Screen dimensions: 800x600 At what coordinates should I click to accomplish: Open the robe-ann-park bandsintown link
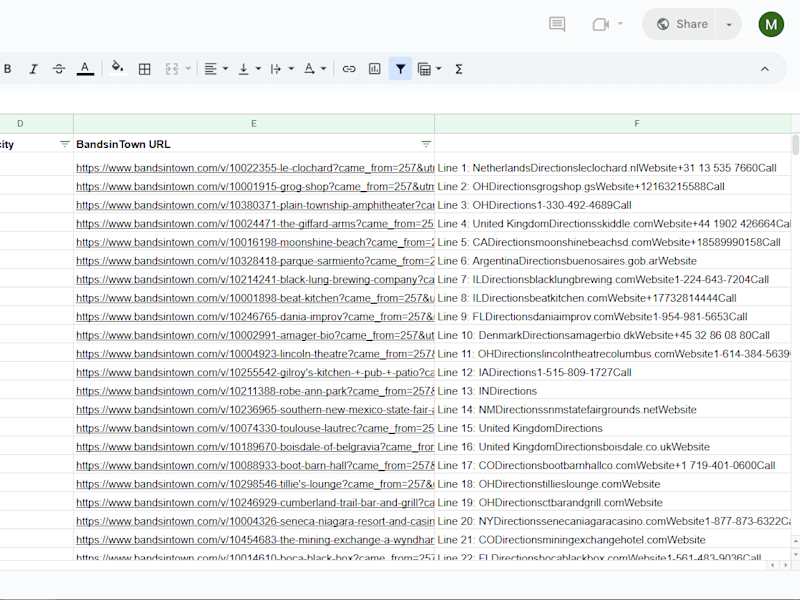(x=255, y=391)
